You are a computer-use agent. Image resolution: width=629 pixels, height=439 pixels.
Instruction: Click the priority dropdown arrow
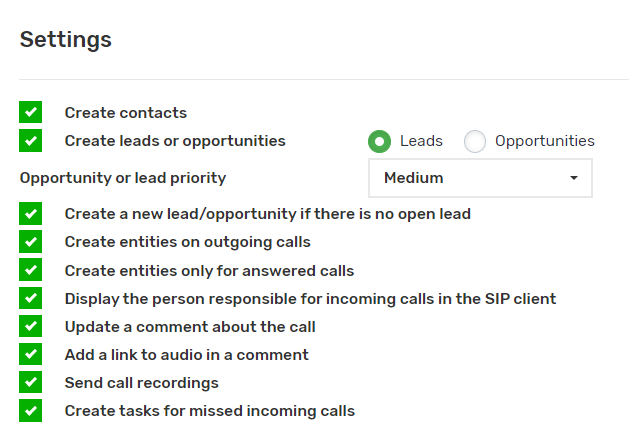point(574,178)
